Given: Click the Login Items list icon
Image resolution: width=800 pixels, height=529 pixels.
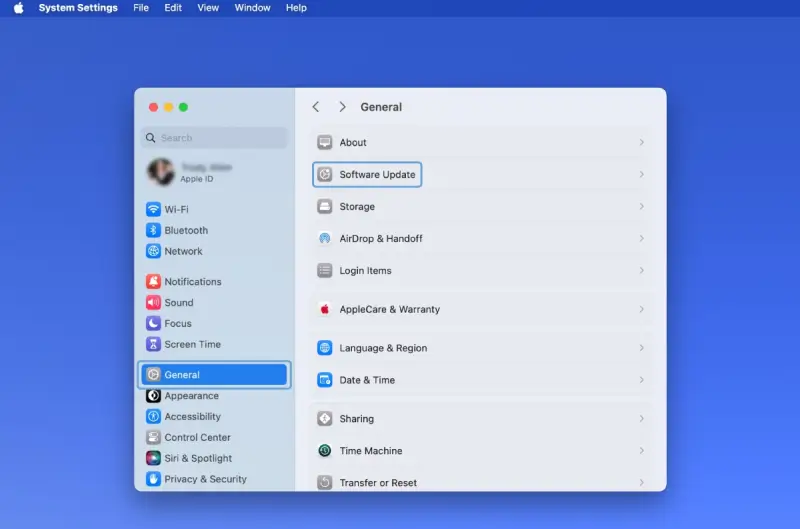Looking at the screenshot, I should pos(324,270).
